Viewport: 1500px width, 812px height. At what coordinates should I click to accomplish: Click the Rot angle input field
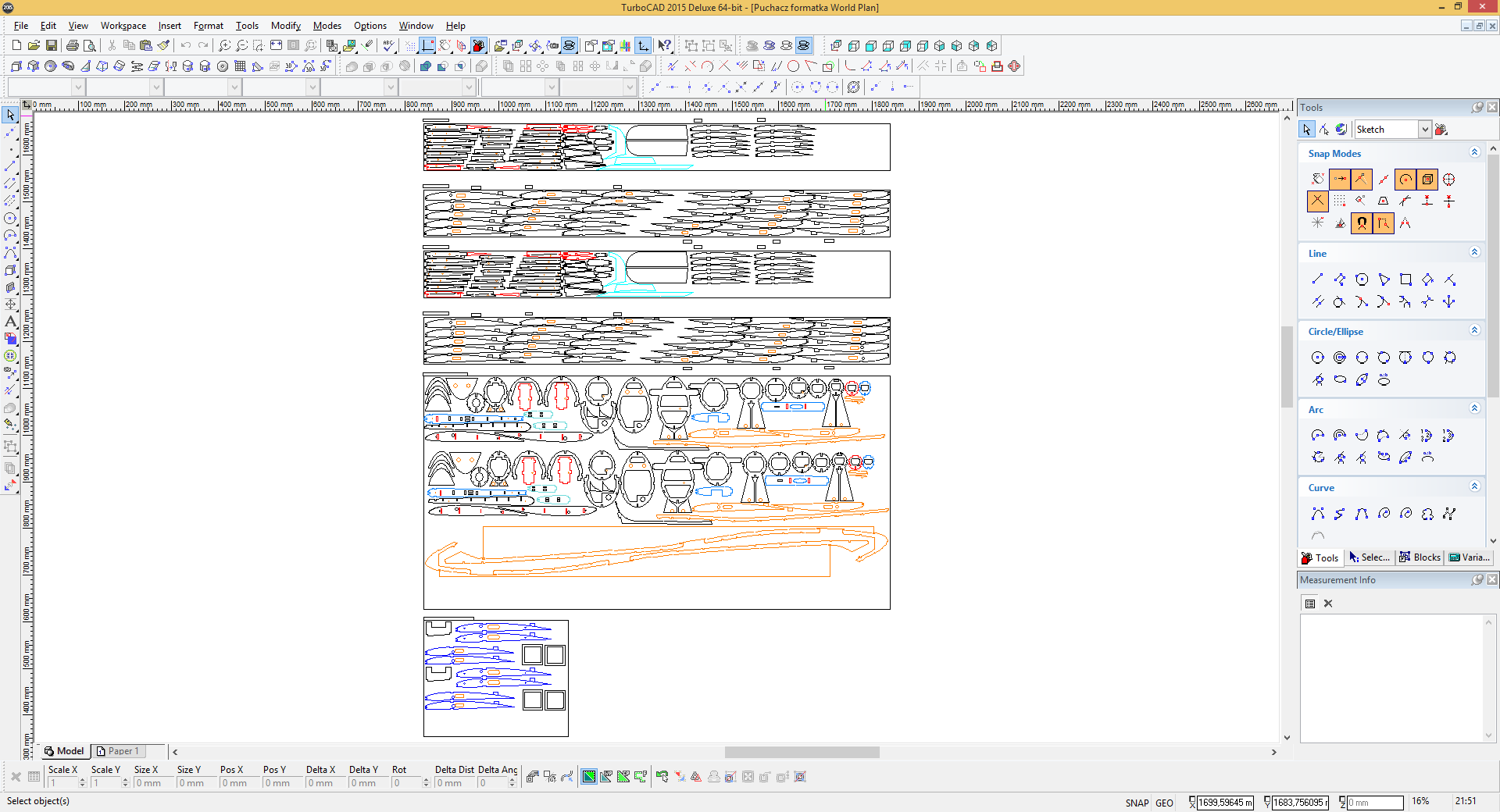tap(407, 783)
